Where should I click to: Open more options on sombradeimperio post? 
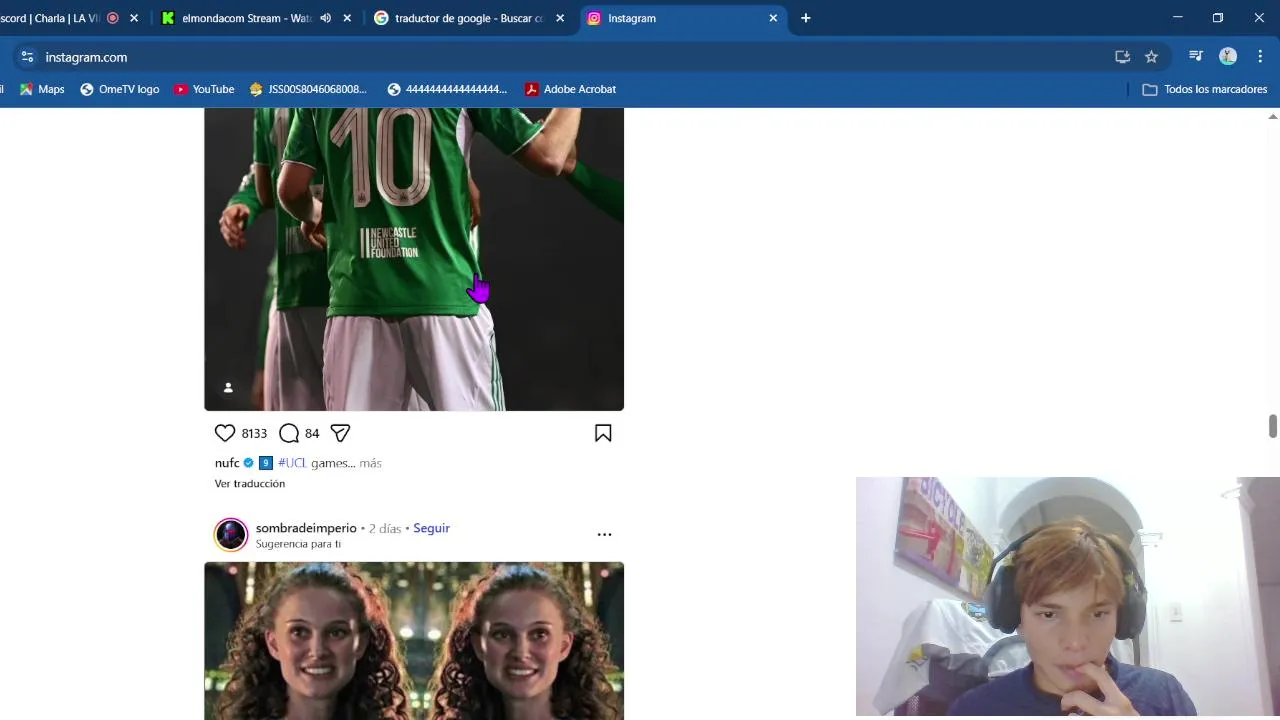[x=604, y=535]
